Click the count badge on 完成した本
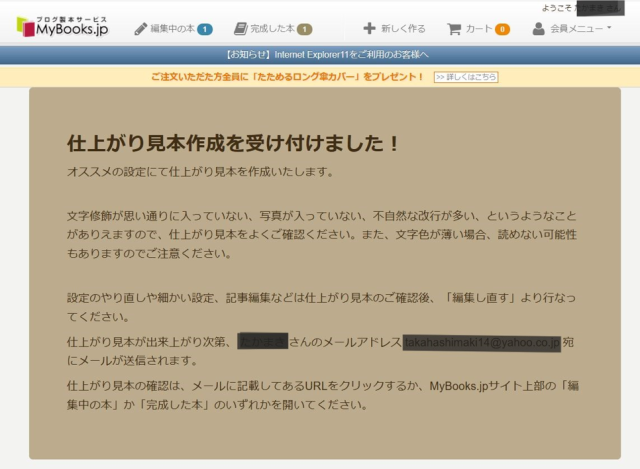The height and width of the screenshot is (469, 640). (x=304, y=29)
